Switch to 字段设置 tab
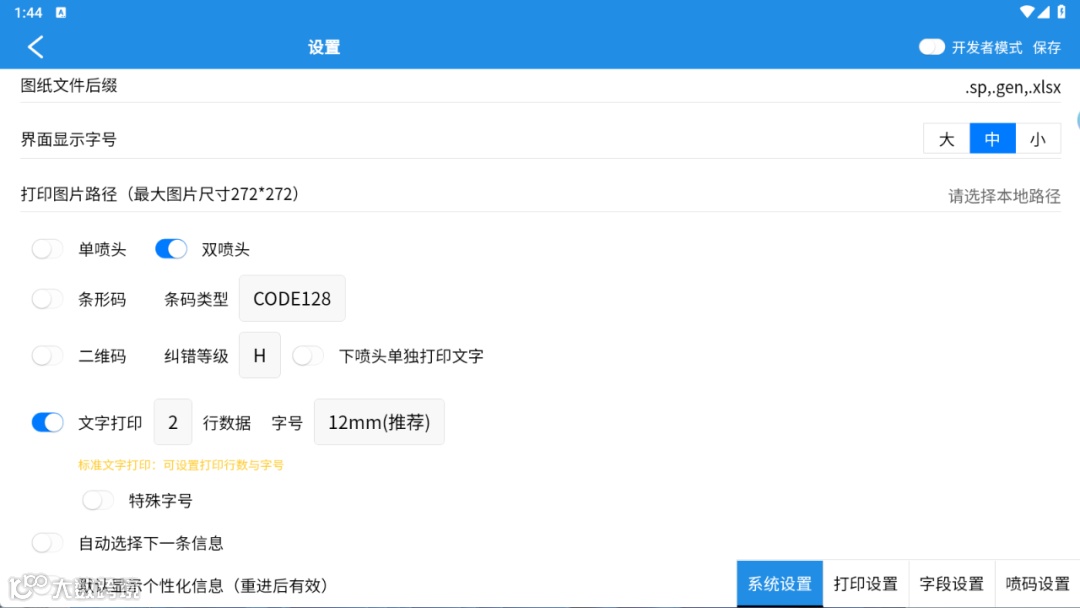Image resolution: width=1080 pixels, height=608 pixels. (x=952, y=584)
